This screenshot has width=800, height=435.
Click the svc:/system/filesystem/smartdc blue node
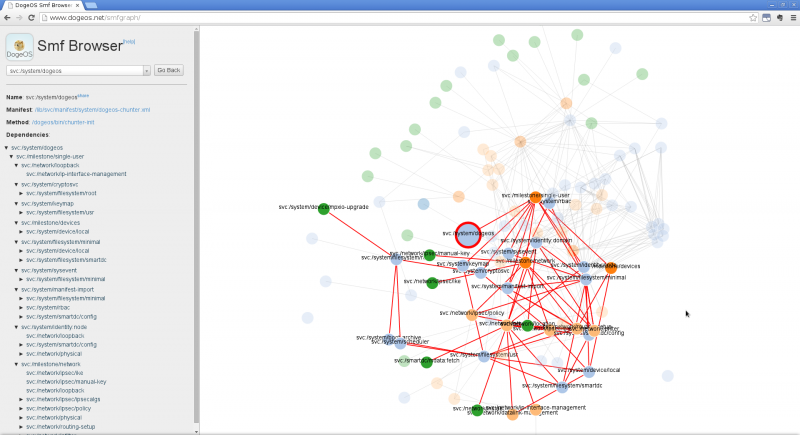tap(562, 387)
